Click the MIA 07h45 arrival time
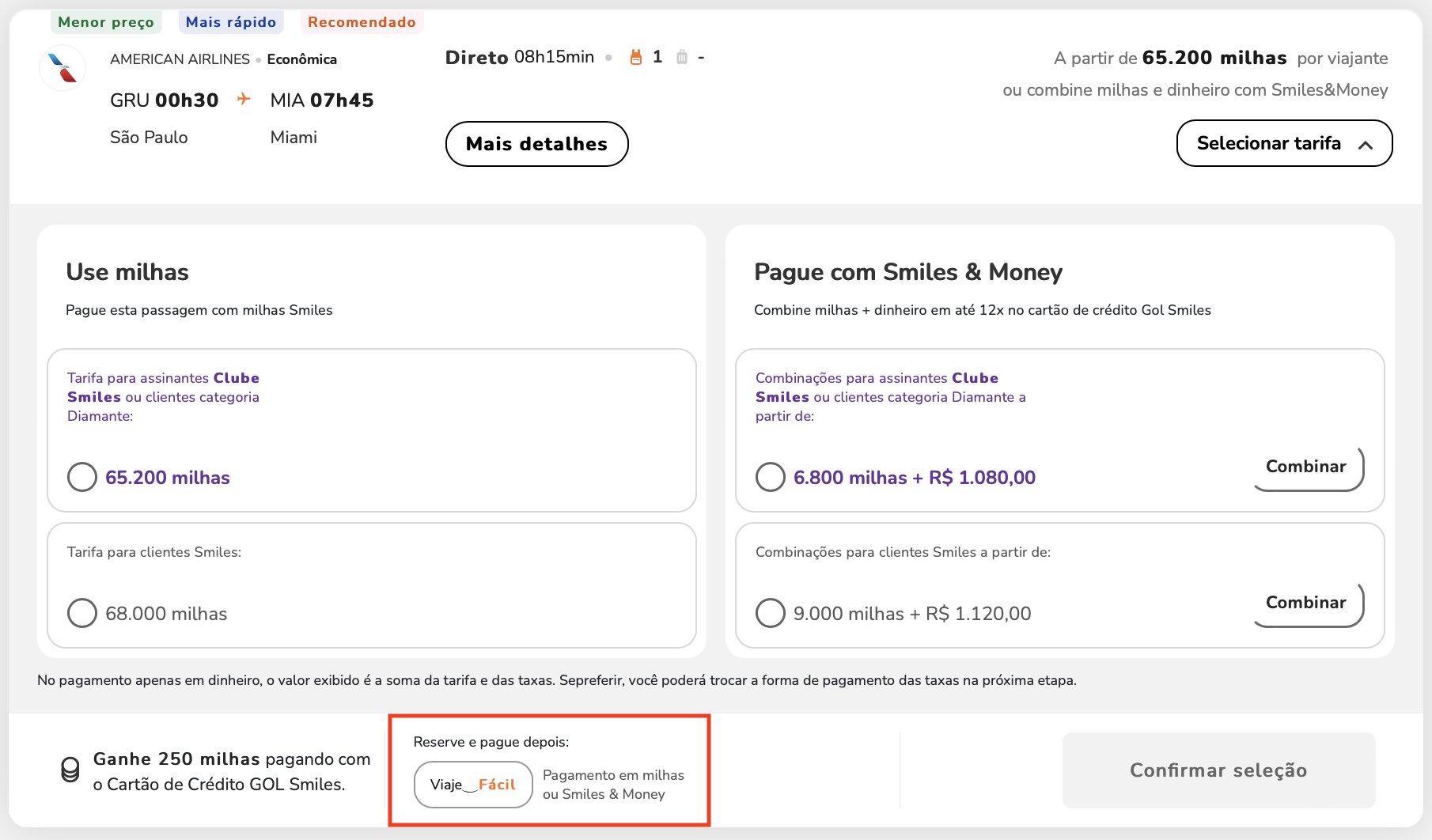The width and height of the screenshot is (1432, 840). (x=322, y=100)
